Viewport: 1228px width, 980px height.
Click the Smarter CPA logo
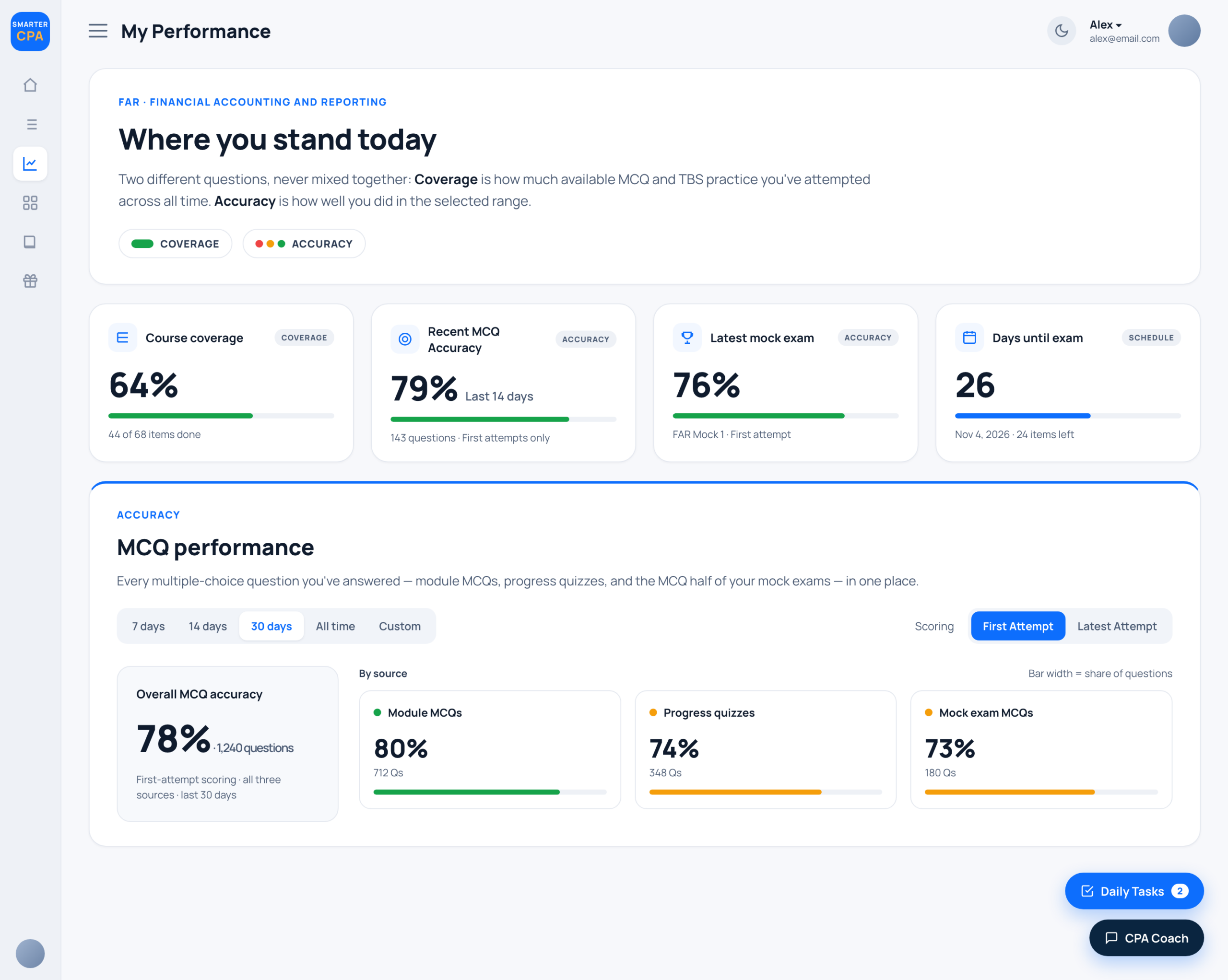tap(30, 31)
